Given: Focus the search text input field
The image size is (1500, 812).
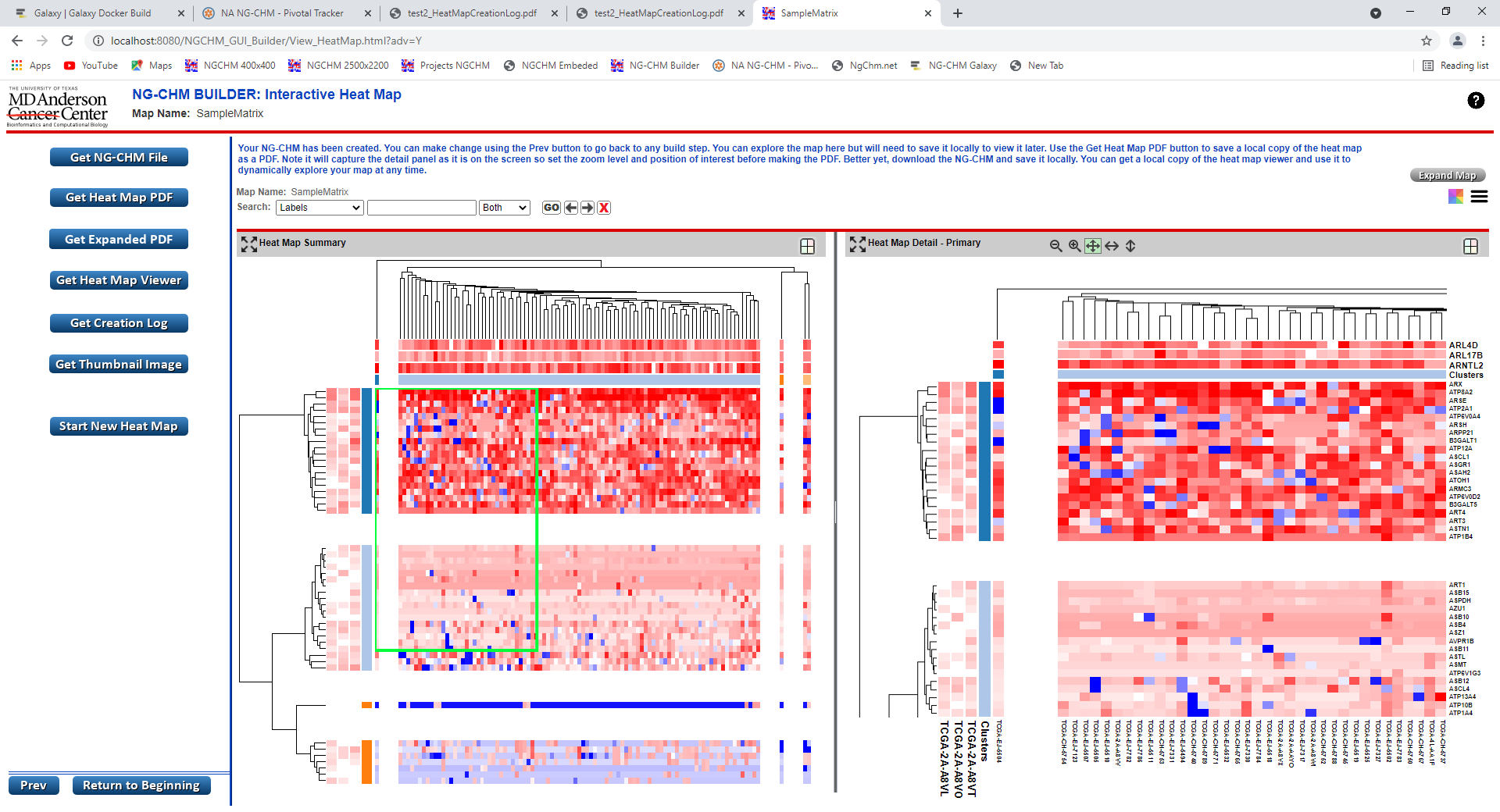Looking at the screenshot, I should point(422,208).
